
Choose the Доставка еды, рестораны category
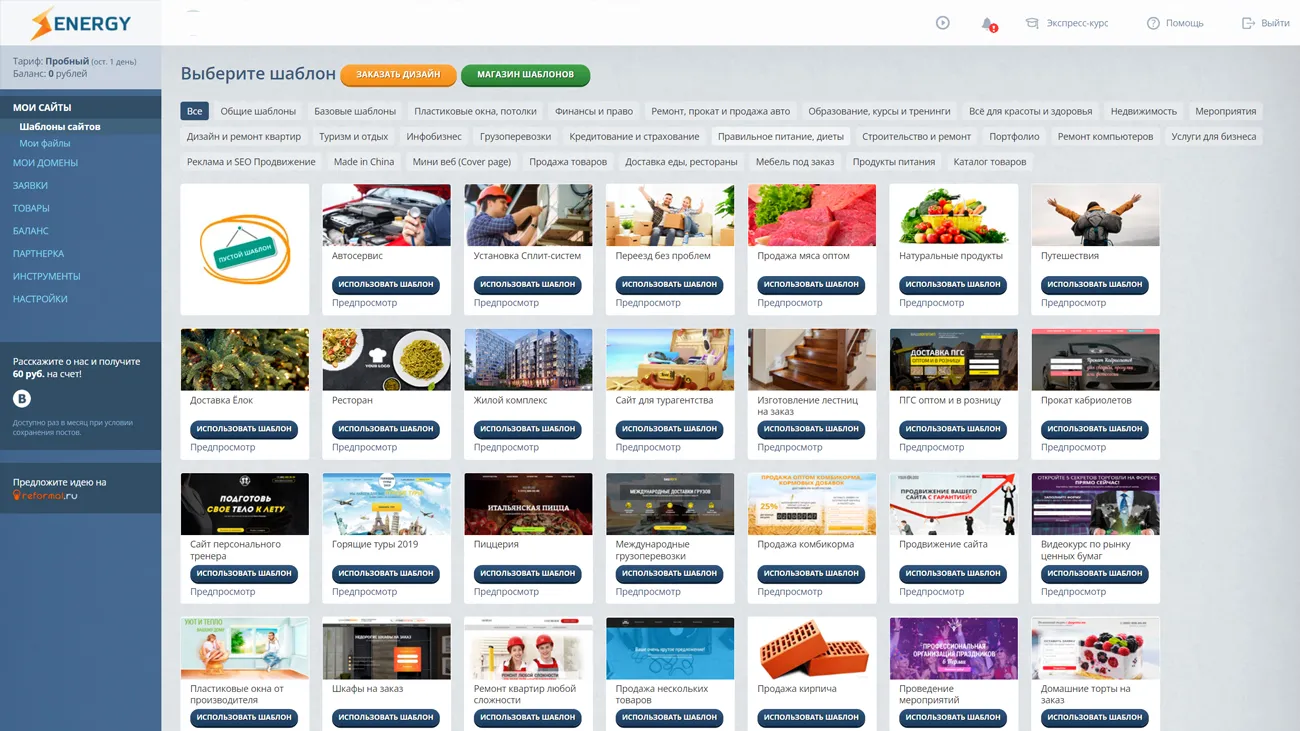pyautogui.click(x=681, y=162)
